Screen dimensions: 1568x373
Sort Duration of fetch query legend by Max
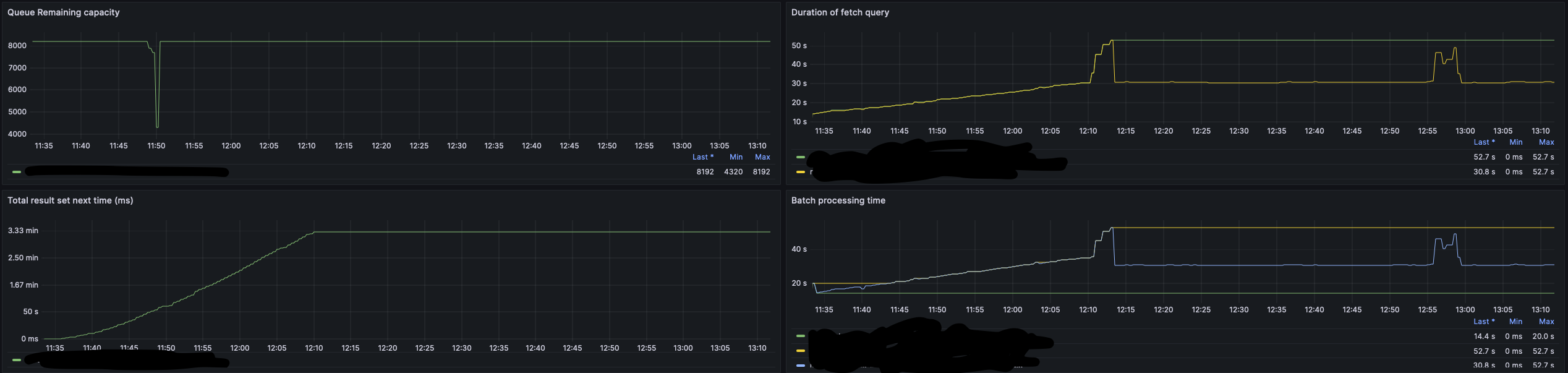point(1546,142)
